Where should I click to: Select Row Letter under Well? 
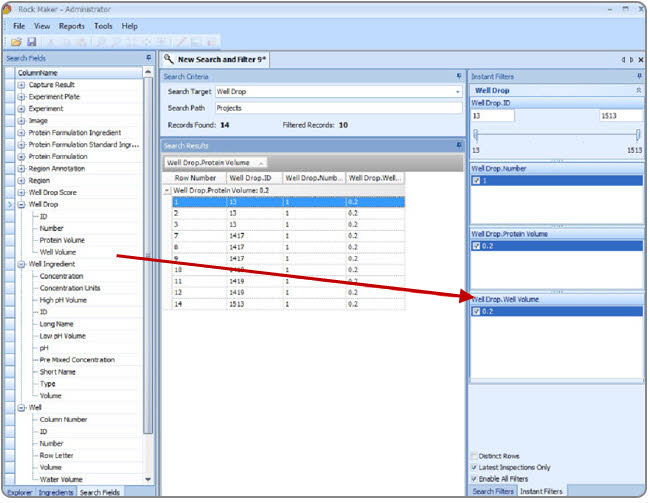tap(56, 455)
